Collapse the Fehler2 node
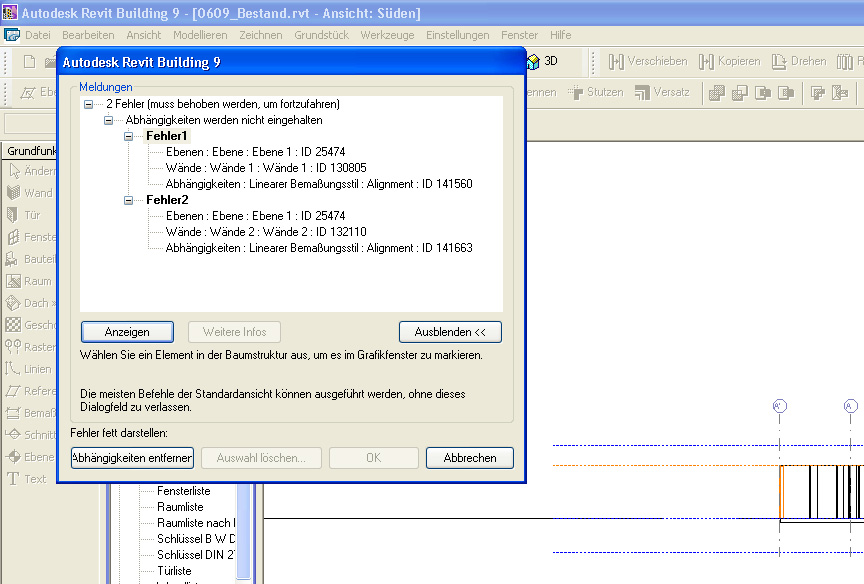The height and width of the screenshot is (584, 864). pyautogui.click(x=128, y=200)
